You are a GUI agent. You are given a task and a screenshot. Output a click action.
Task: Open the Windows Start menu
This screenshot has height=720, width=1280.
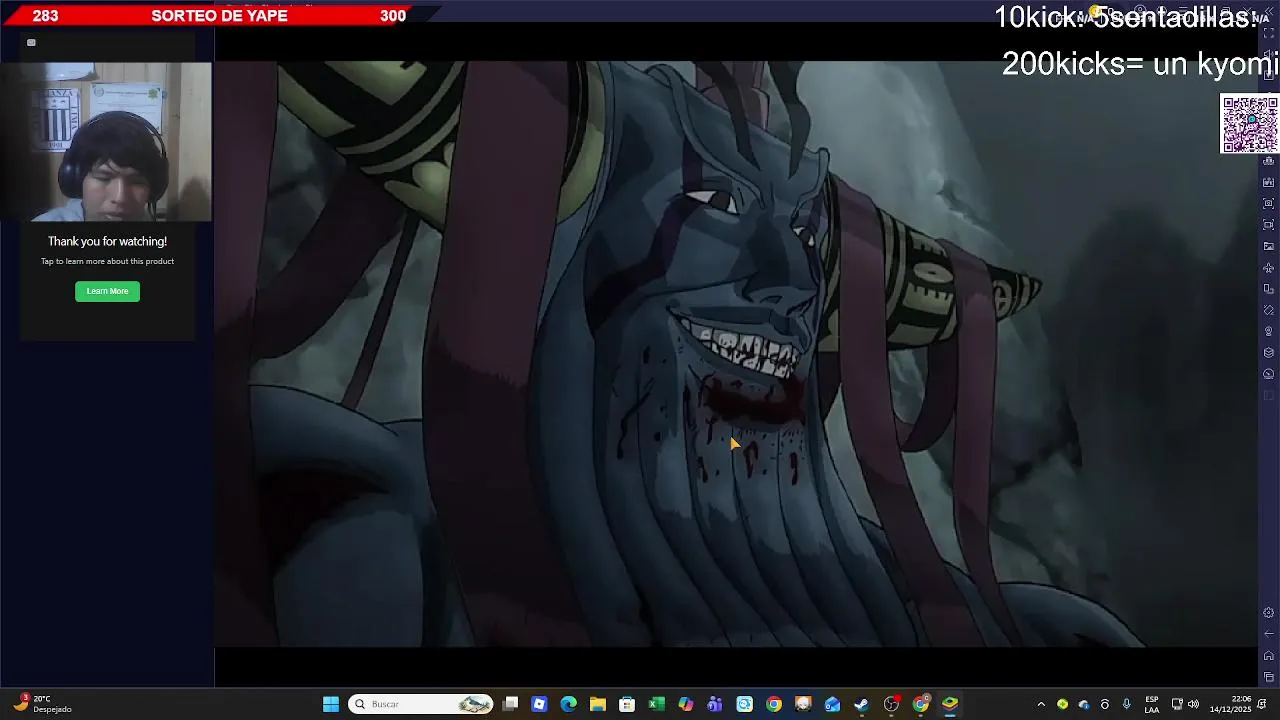click(331, 704)
